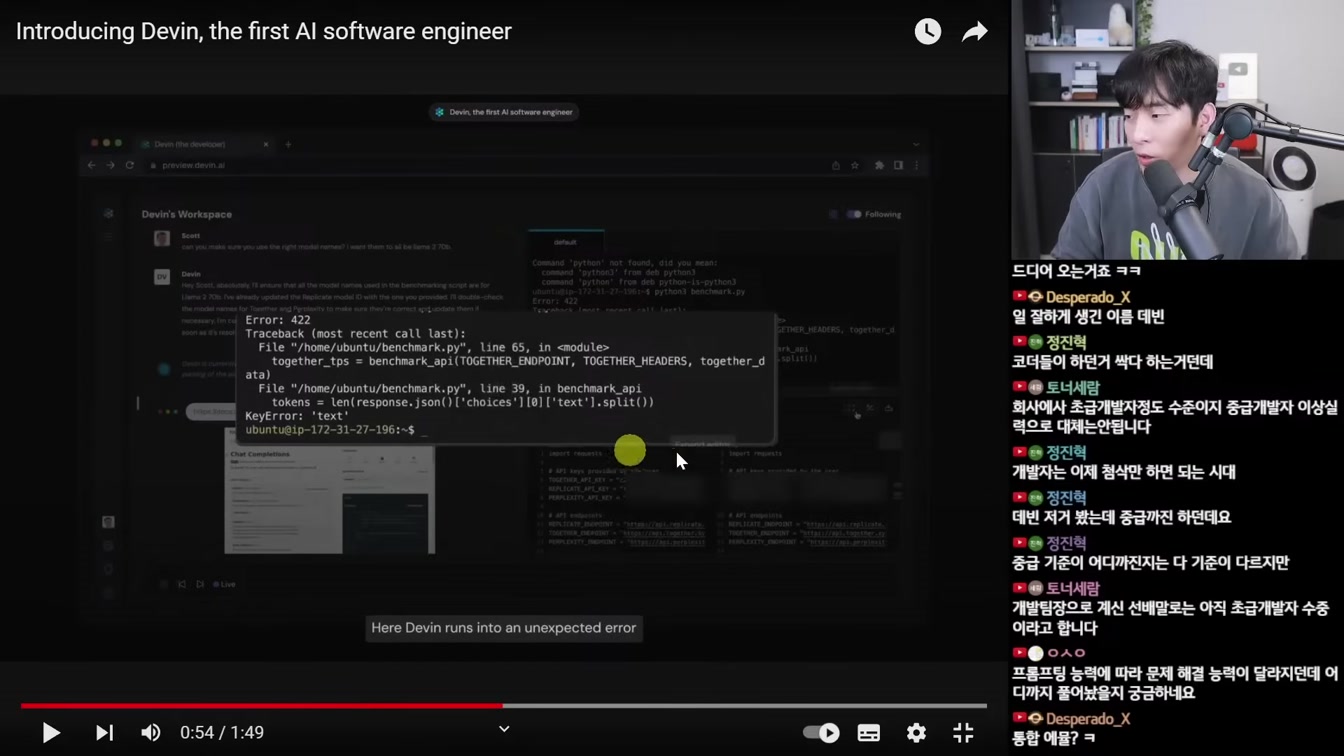
Task: Exit full screen mode
Action: (963, 733)
